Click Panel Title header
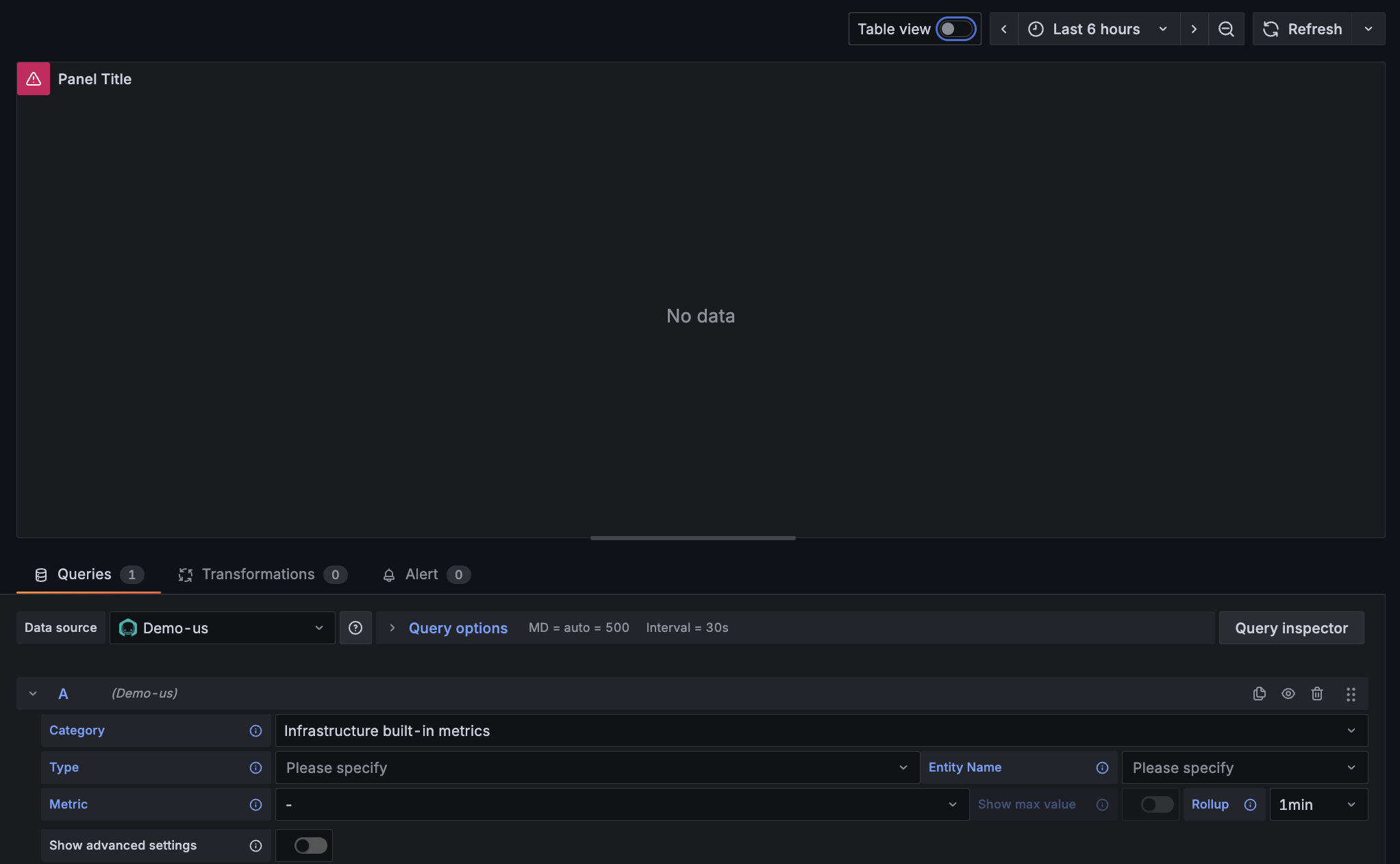 (x=95, y=79)
